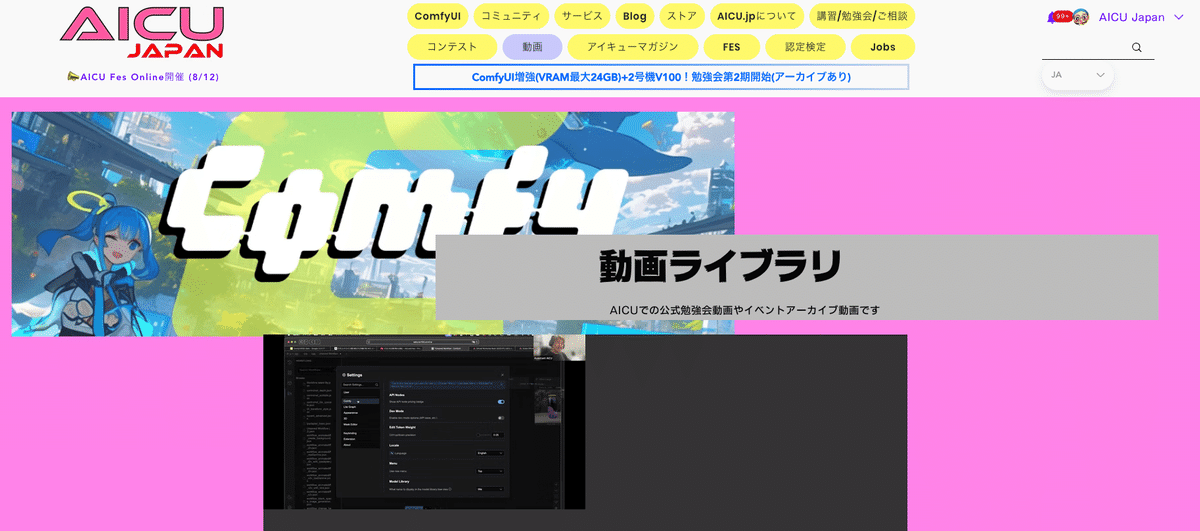Open アイキューマガジン navigation item

(x=632, y=47)
